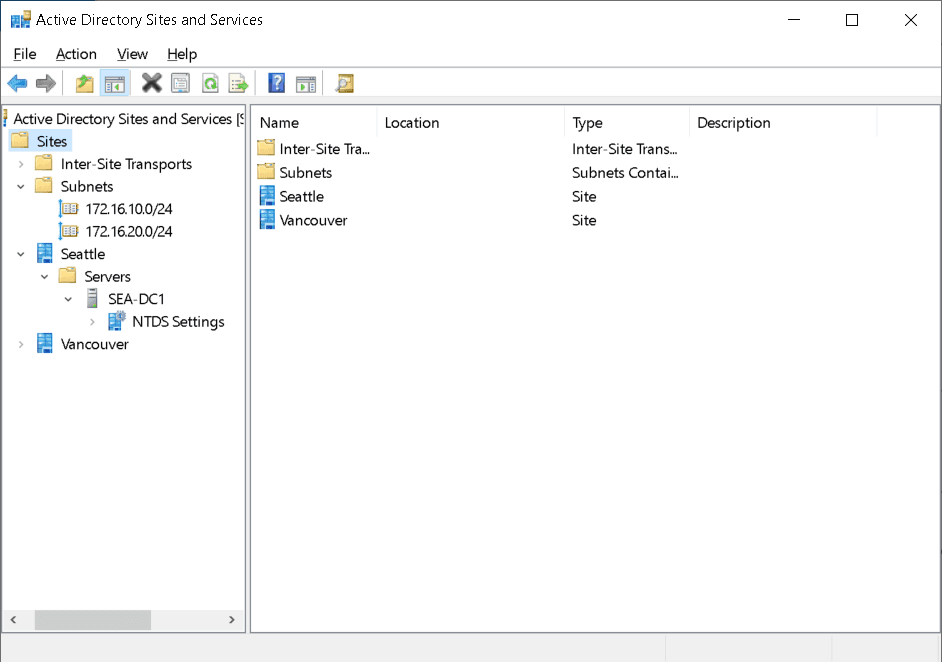Select the SEA-DC1 tree label
The width and height of the screenshot is (942, 662).
pyautogui.click(x=136, y=299)
